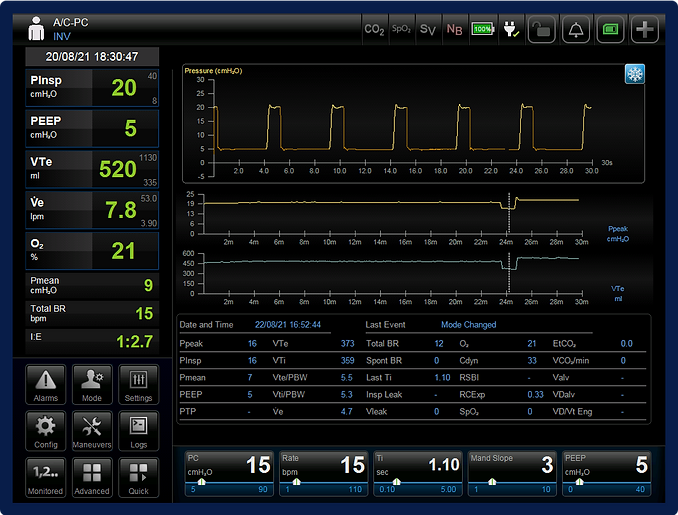Open the SpO2 monitoring icon
Screen dimensions: 678x515
[x=401, y=29]
